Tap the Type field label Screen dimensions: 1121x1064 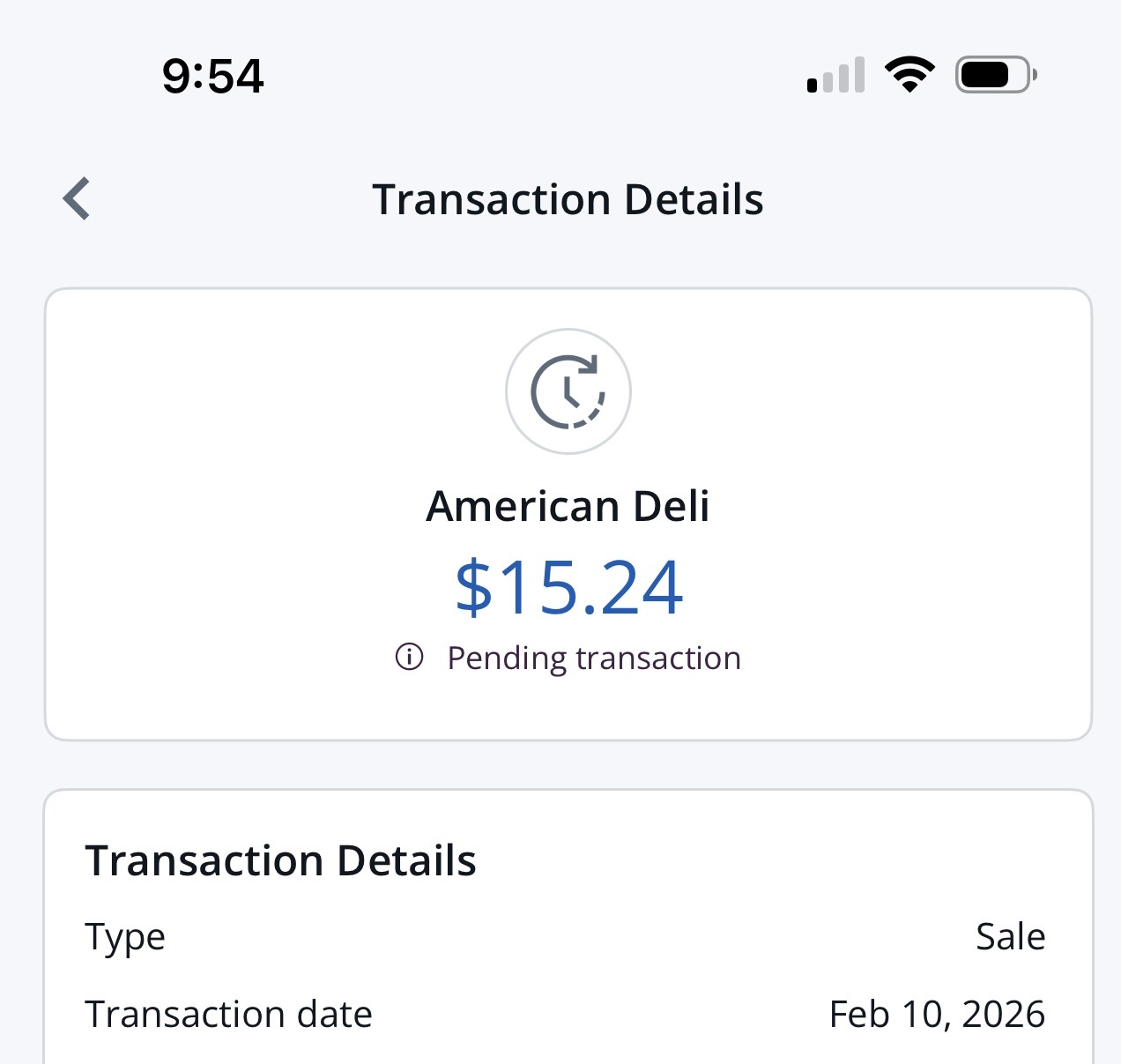coord(125,937)
